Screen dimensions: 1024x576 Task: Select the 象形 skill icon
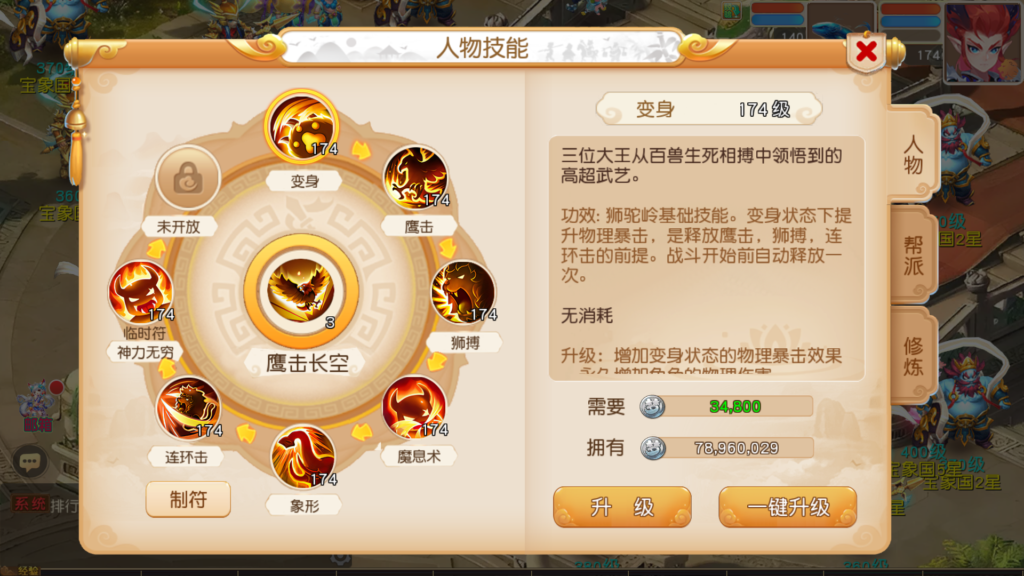click(x=302, y=456)
